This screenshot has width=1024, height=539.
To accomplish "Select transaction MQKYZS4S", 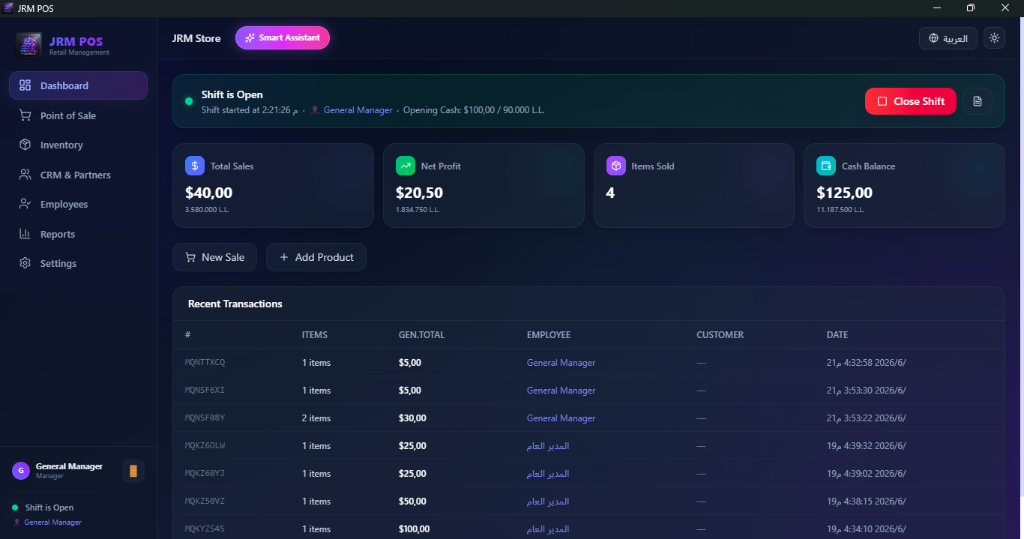I will [588, 529].
